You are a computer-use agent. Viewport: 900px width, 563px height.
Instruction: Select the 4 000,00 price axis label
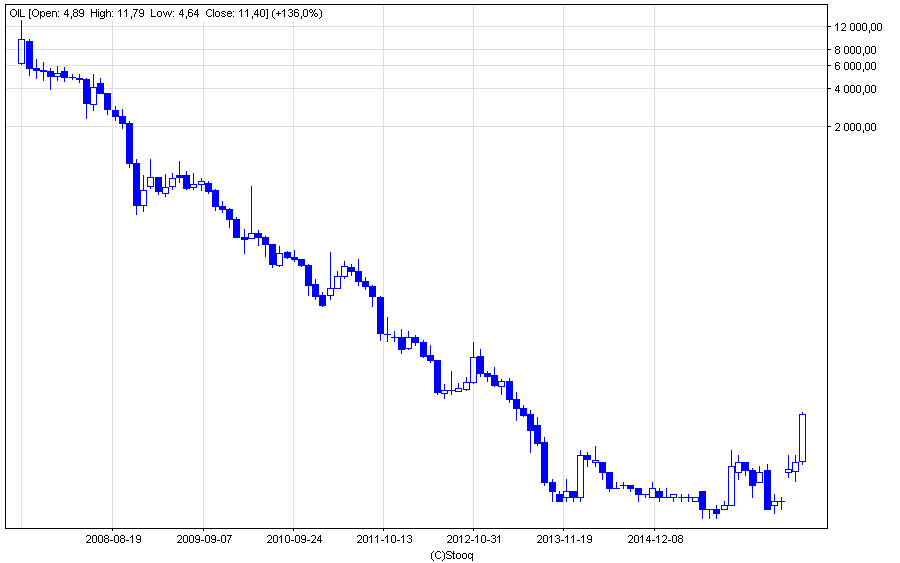(855, 89)
